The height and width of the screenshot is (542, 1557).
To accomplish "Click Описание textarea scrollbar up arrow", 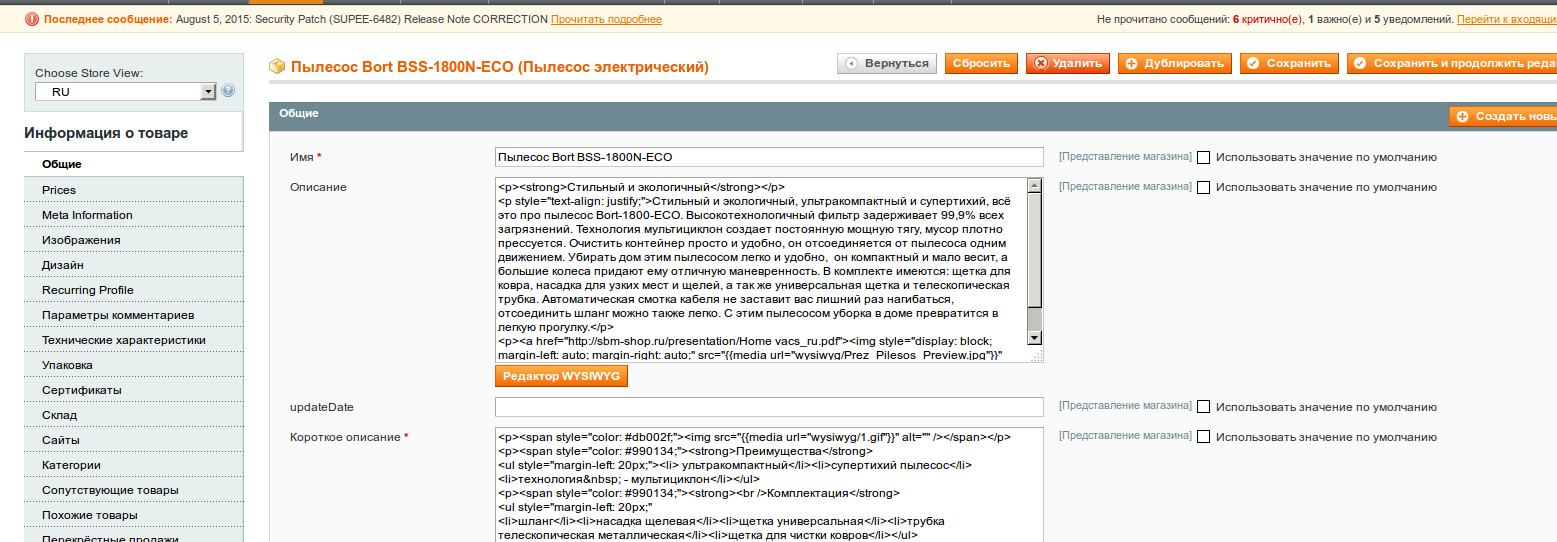I will (x=1034, y=186).
